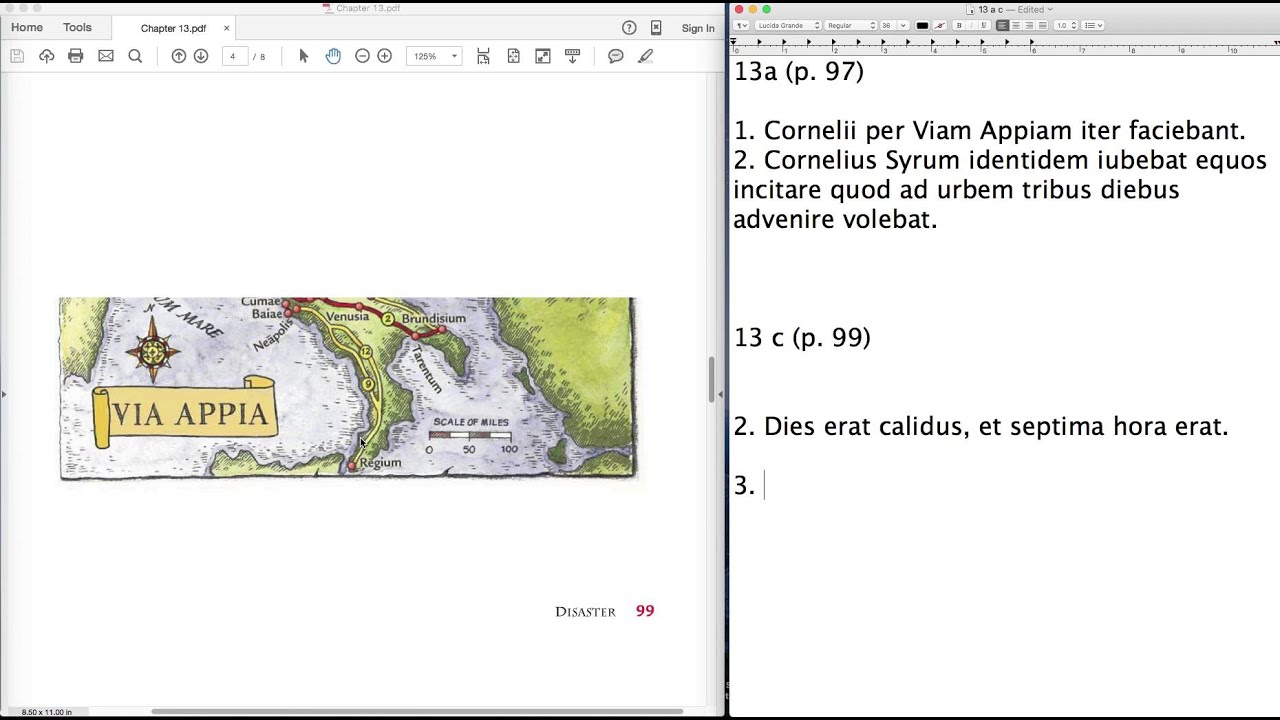Screen dimensions: 1280x720
Task: Toggle Bold in TextEdit toolbar
Action: pos(959,25)
